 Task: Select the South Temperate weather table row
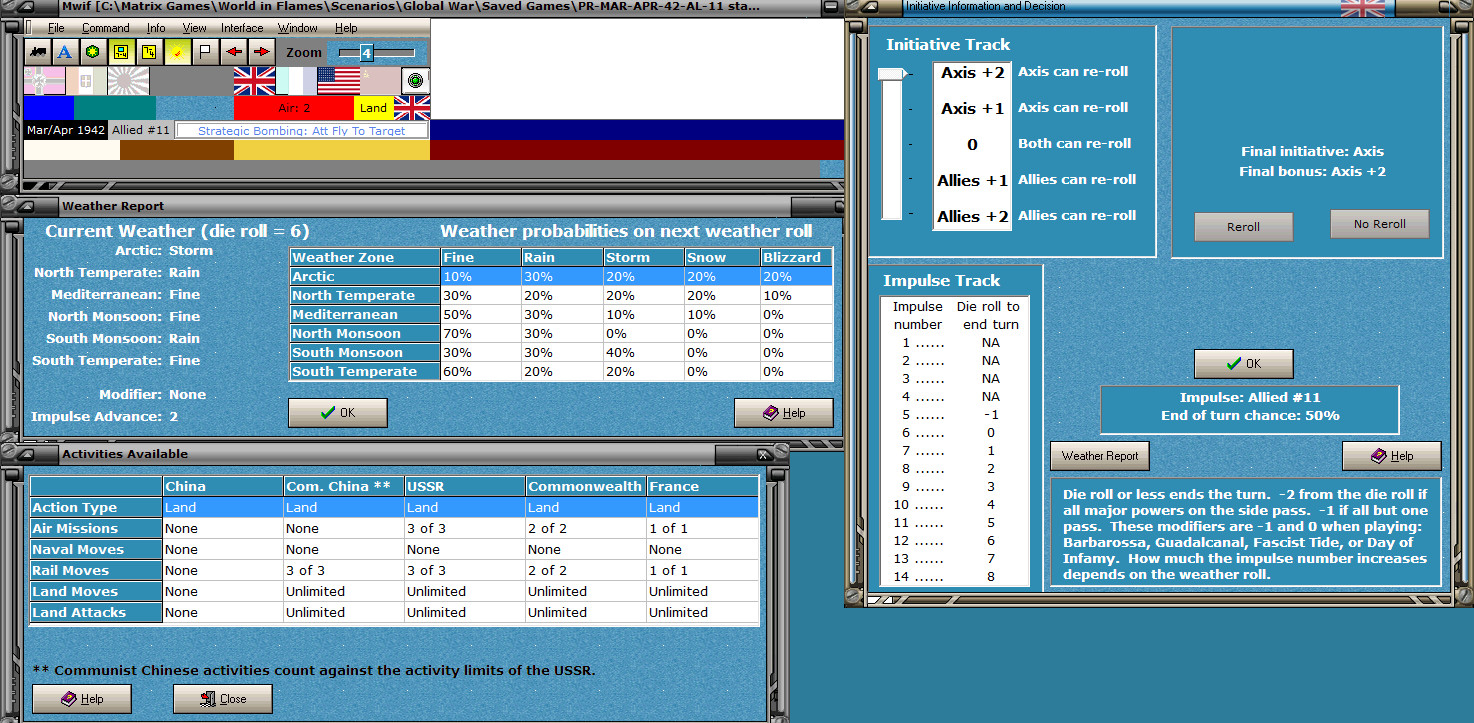click(561, 372)
